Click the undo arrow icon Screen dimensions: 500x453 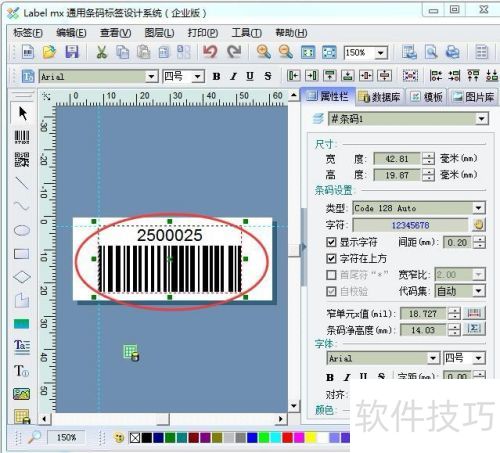[x=210, y=52]
